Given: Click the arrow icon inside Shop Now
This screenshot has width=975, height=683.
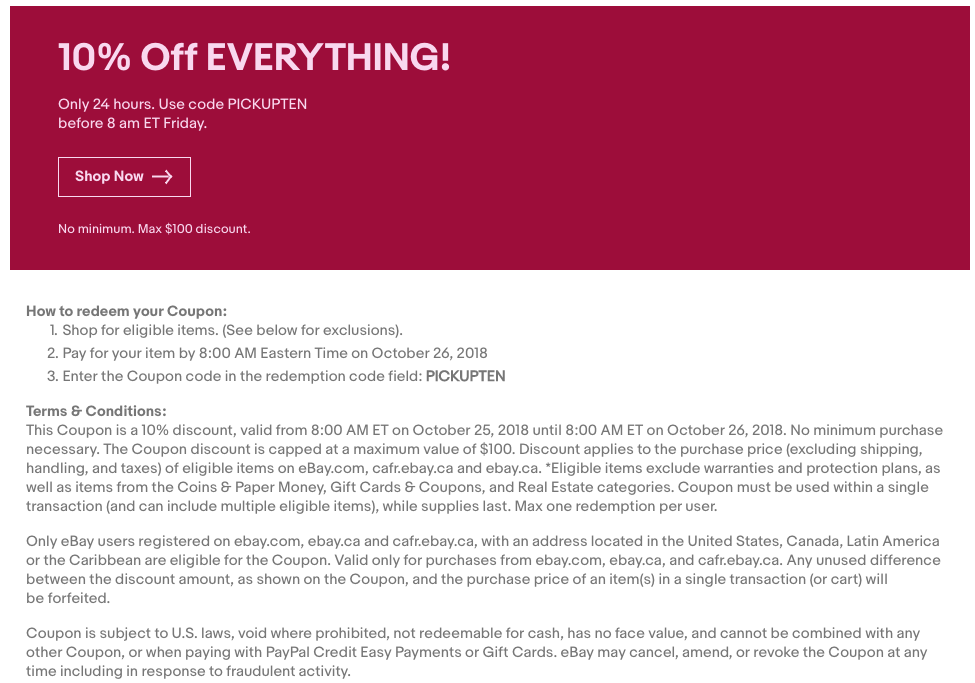Looking at the screenshot, I should pyautogui.click(x=162, y=177).
